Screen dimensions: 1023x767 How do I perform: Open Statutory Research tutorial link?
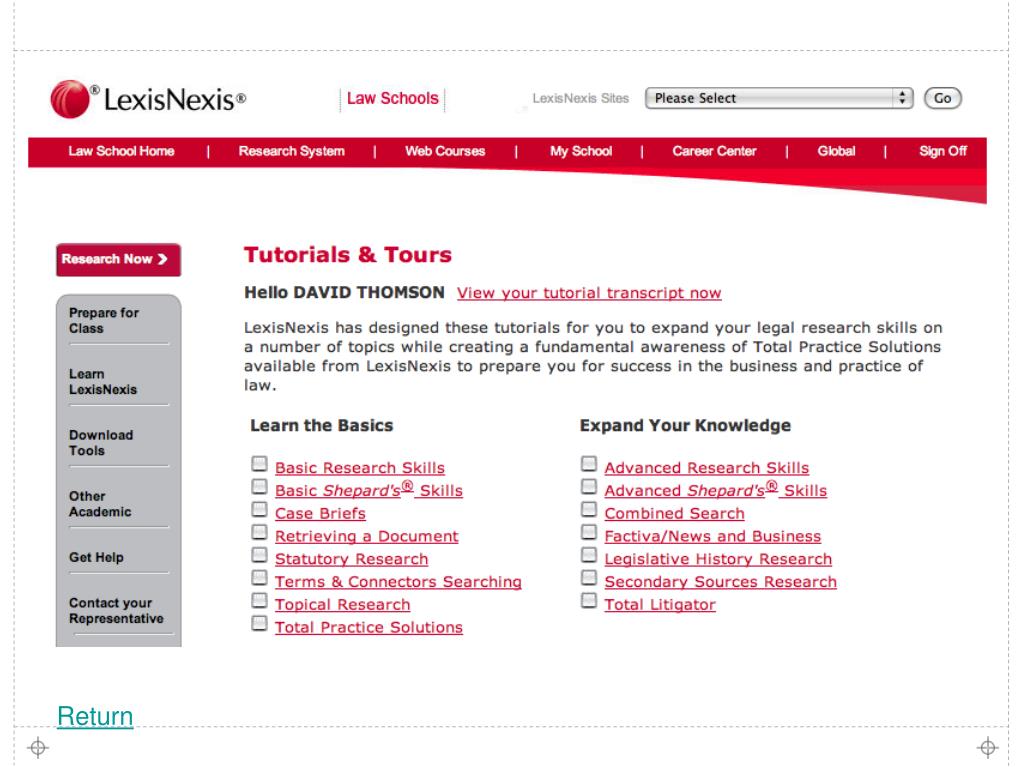(351, 559)
